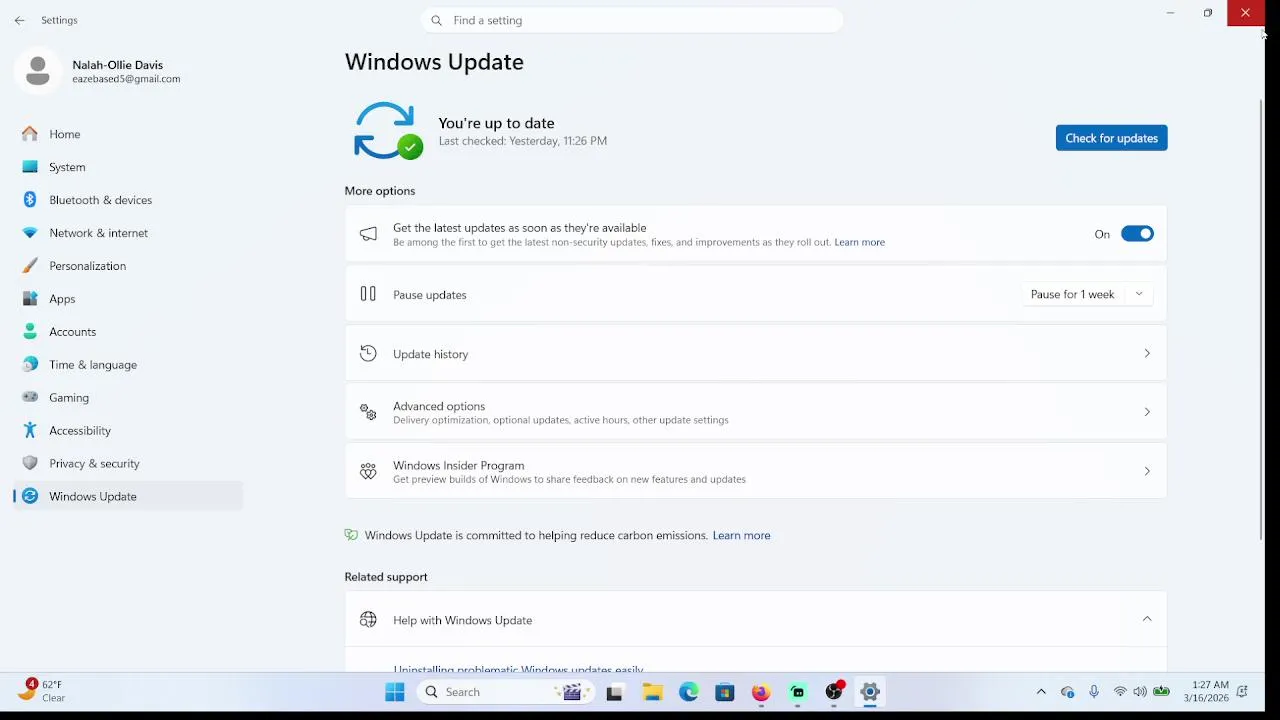Open Home in the sidebar
Screen dimensions: 1280x720
pos(128,134)
